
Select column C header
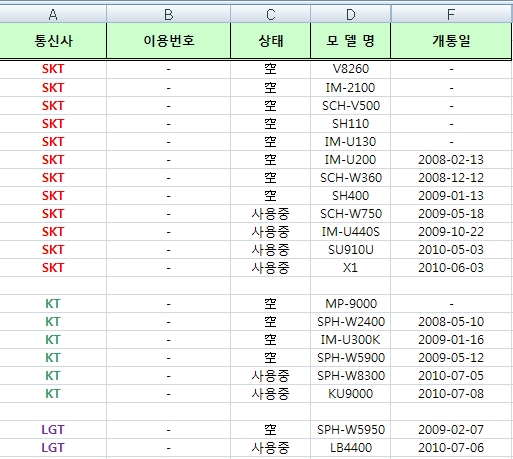pyautogui.click(x=270, y=14)
